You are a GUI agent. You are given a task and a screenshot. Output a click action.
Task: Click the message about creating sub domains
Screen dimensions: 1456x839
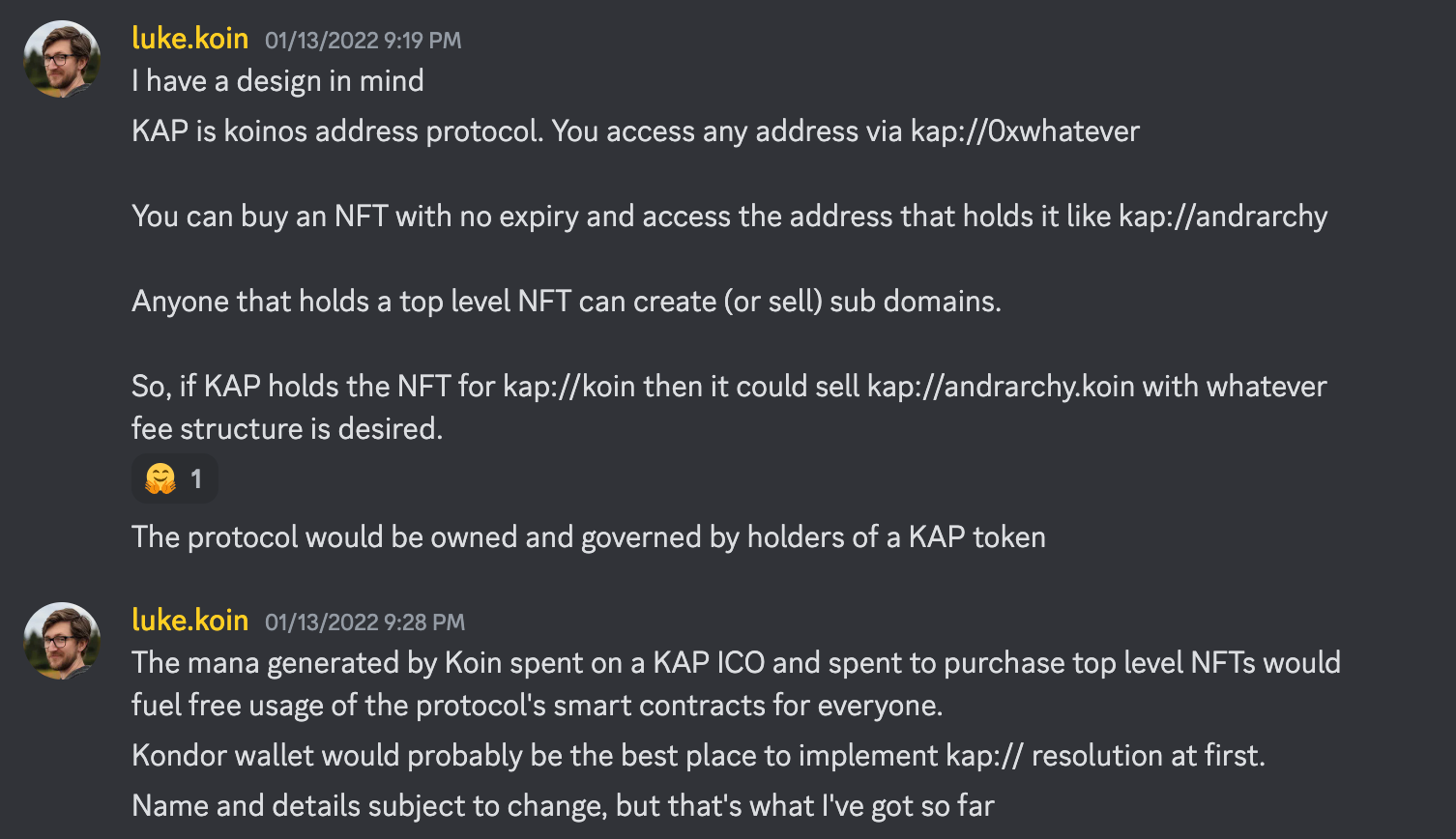[566, 302]
